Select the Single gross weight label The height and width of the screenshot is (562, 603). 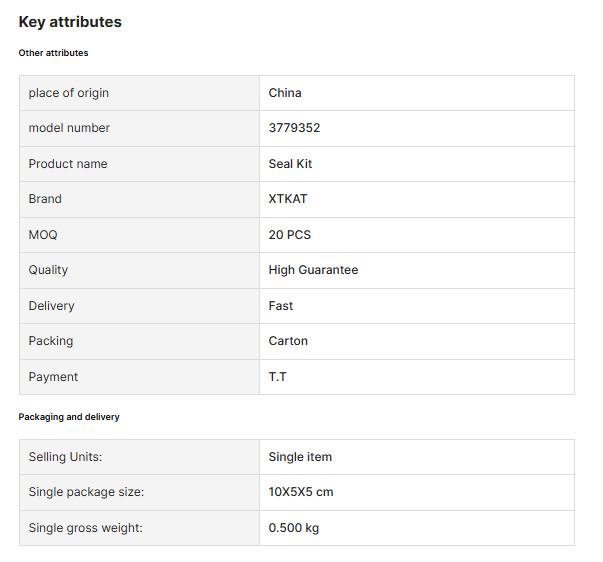tap(85, 528)
